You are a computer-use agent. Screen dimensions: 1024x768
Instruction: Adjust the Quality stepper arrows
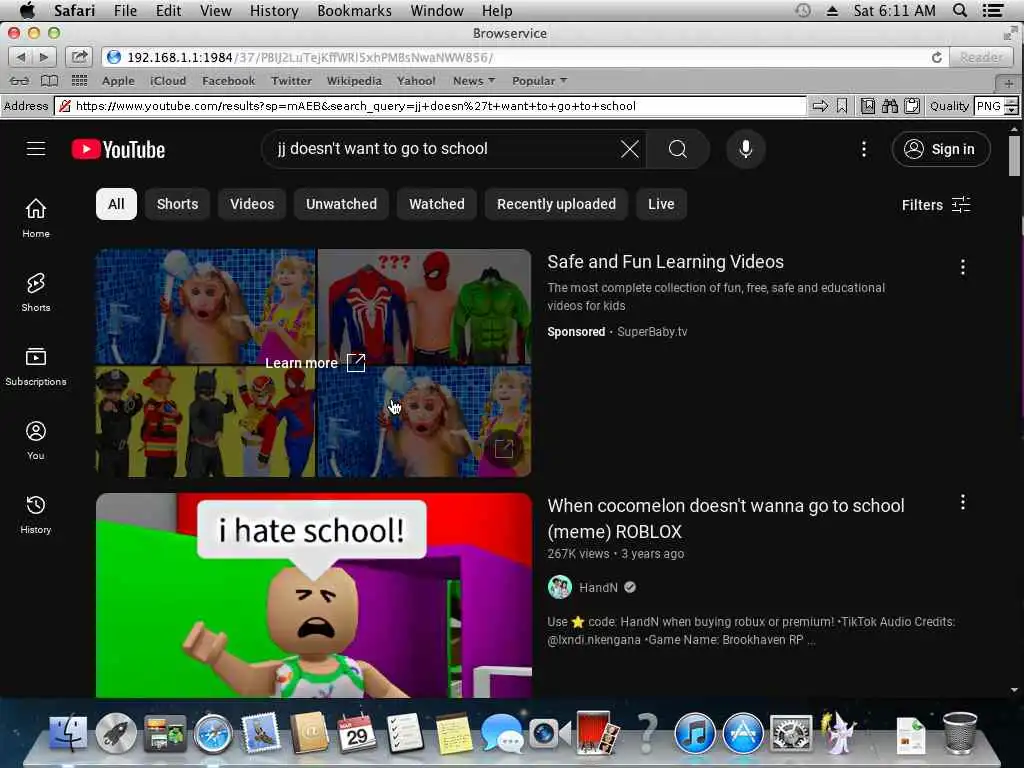pyautogui.click(x=1012, y=106)
